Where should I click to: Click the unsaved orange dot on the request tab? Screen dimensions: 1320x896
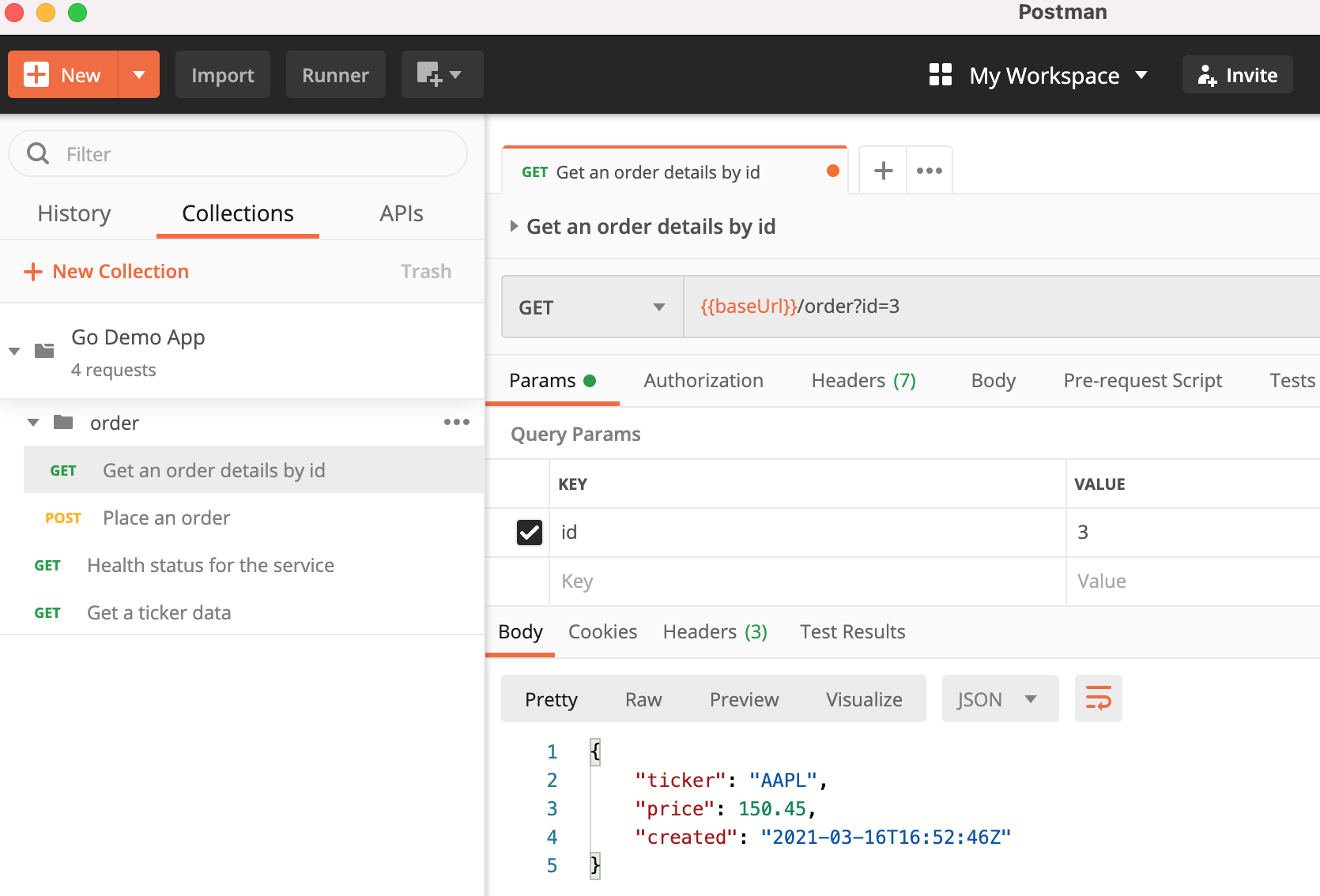pos(833,171)
